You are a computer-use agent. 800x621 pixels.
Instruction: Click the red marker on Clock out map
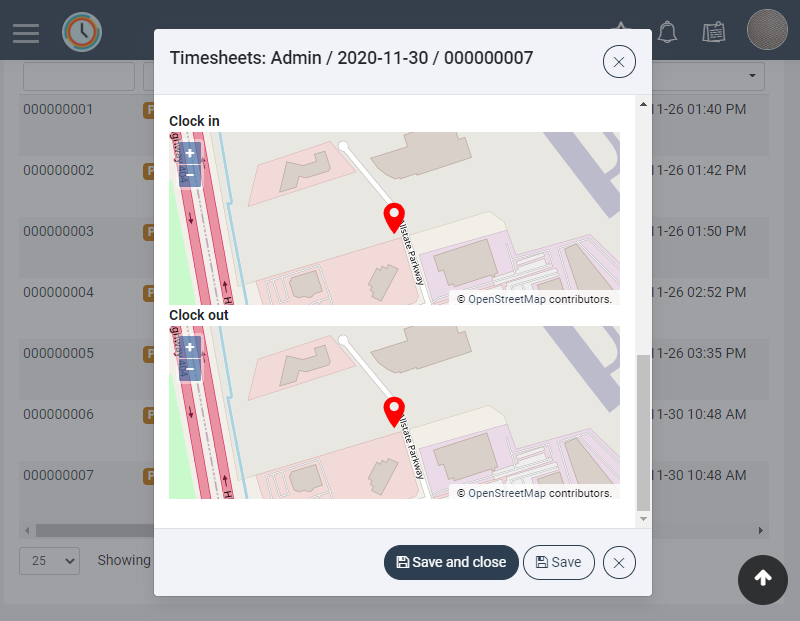(395, 411)
